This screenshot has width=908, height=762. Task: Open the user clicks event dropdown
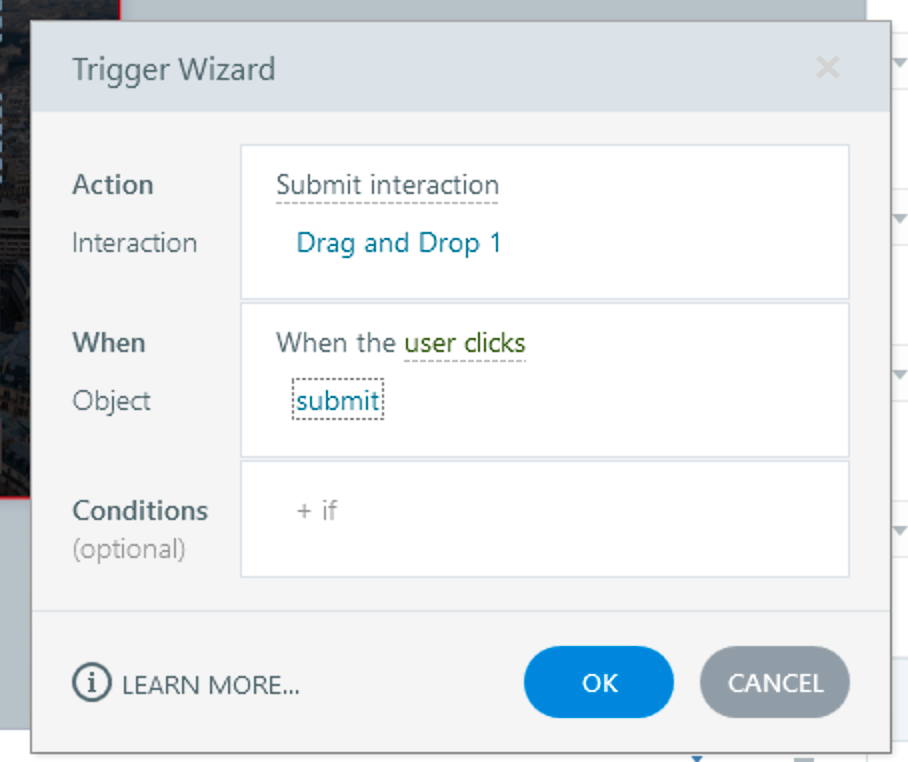pos(464,344)
